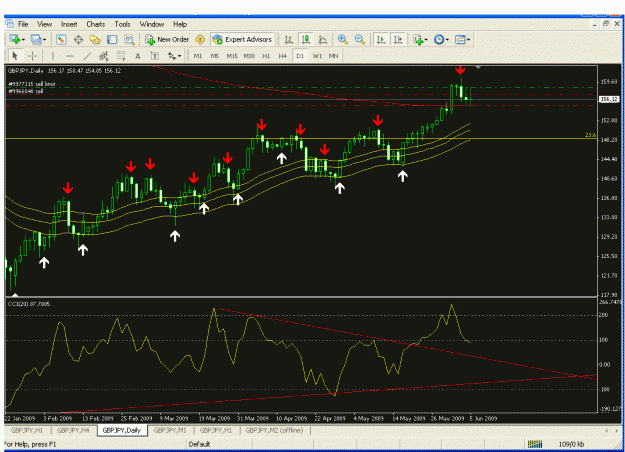625x452 pixels.
Task: Set timeframe to H4
Action: point(283,56)
